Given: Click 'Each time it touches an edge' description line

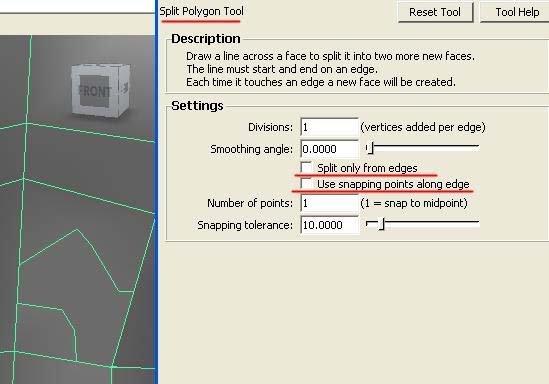Looking at the screenshot, I should pyautogui.click(x=321, y=82).
